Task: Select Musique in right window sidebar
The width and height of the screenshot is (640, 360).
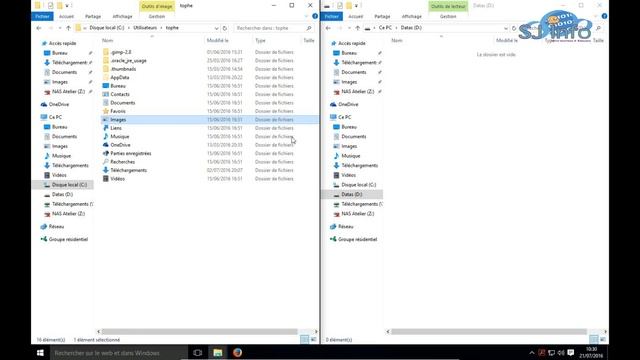Action: pyautogui.click(x=351, y=156)
